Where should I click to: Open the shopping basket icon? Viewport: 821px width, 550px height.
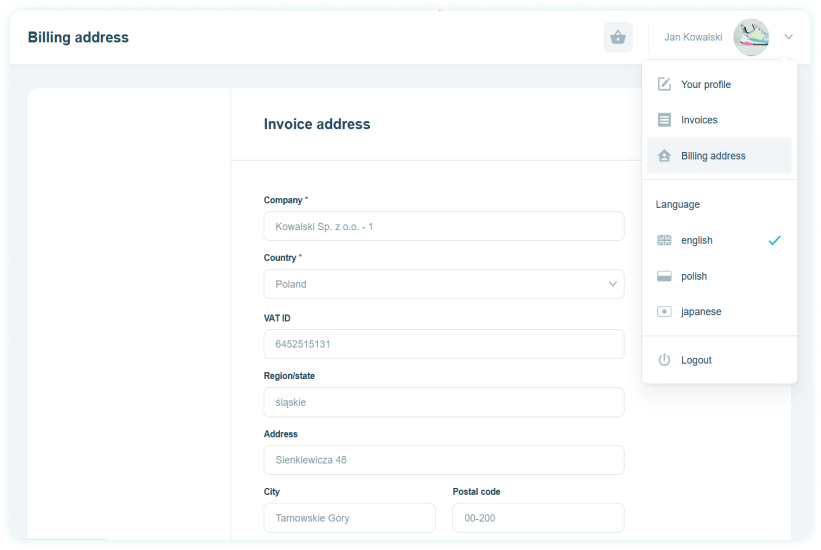(618, 37)
